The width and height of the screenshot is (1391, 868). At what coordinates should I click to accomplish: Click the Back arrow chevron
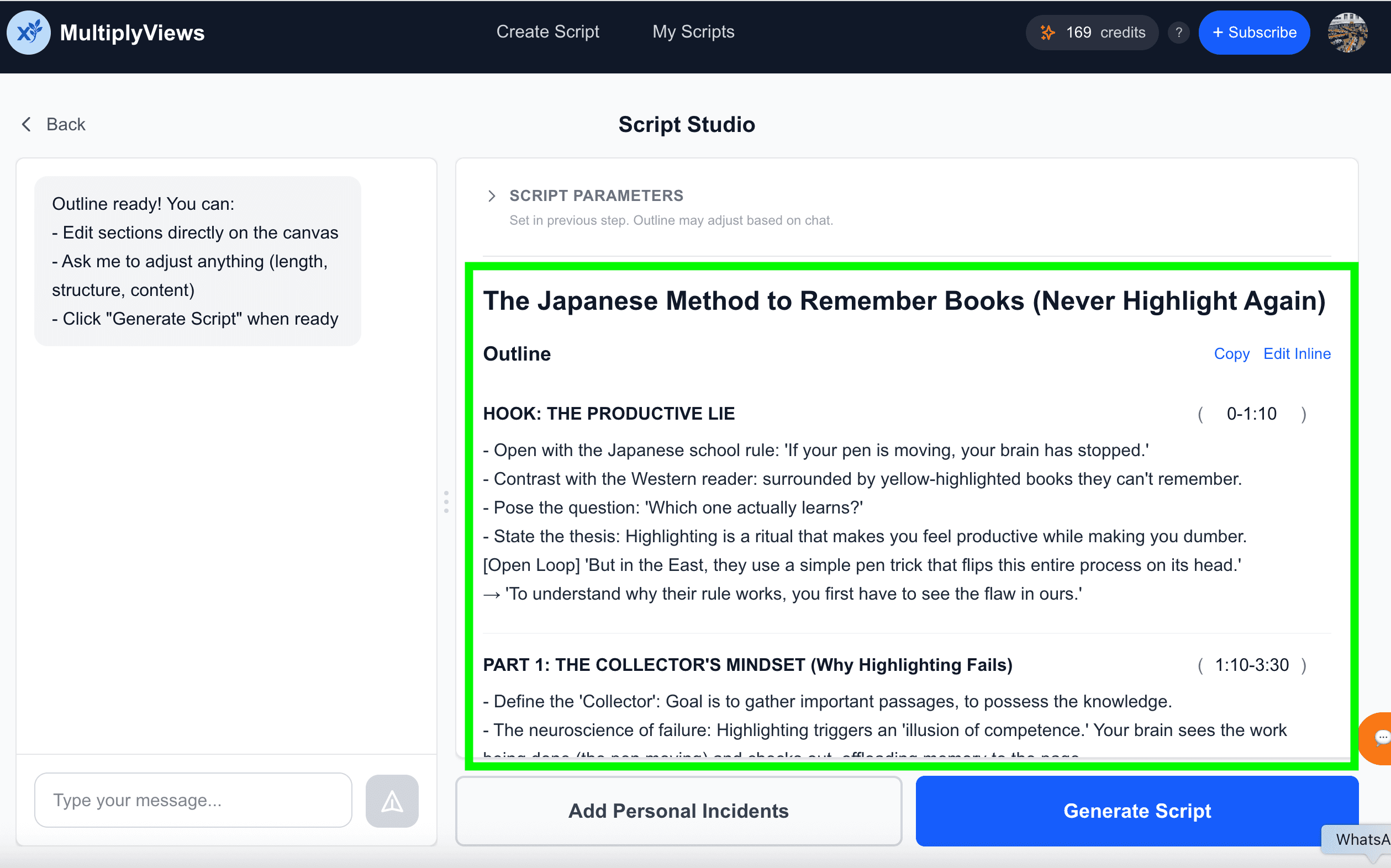point(27,124)
